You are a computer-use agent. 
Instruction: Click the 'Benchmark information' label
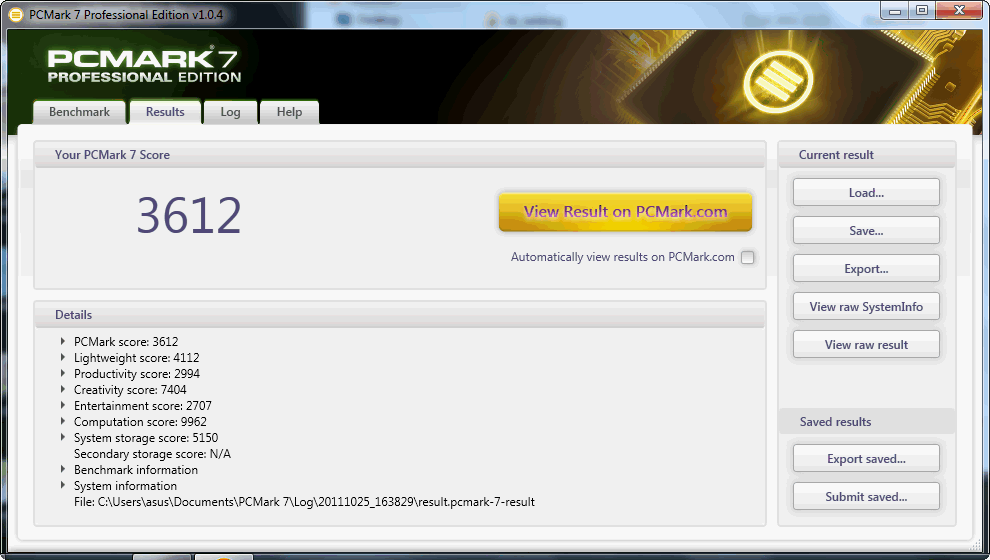[136, 470]
